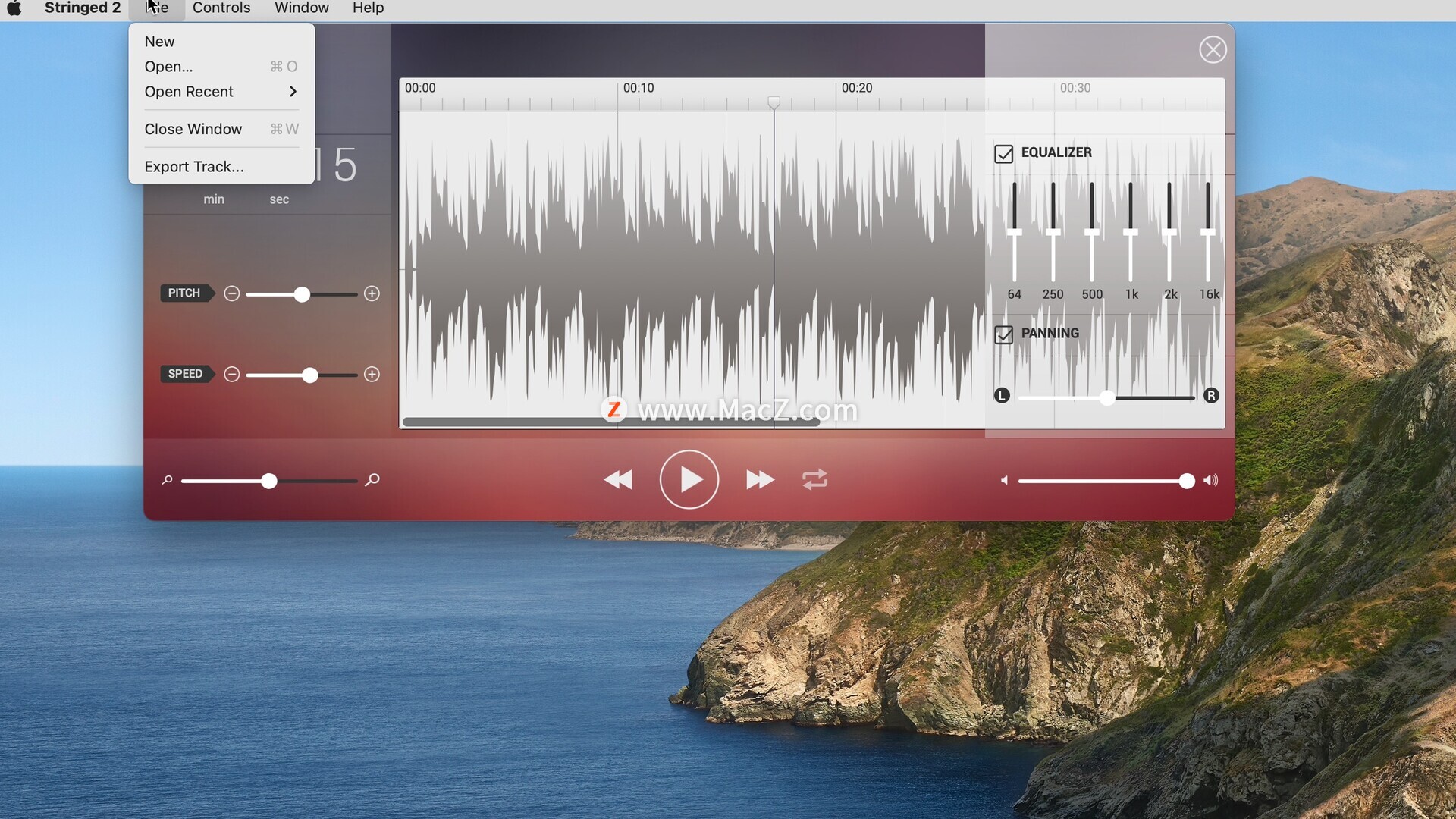Viewport: 1456px width, 819px height.
Task: Play the track
Action: [x=689, y=480]
